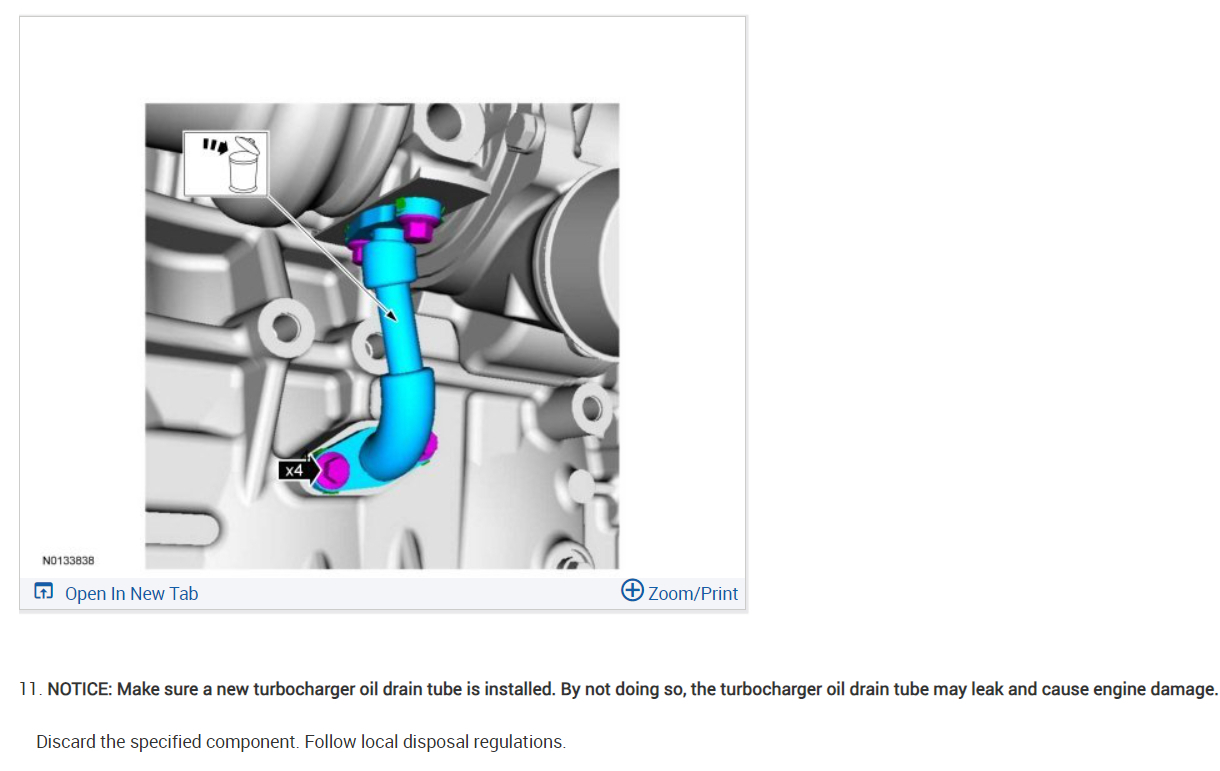Click the small magenta bolt under upper flange
The image size is (1220, 771).
point(355,248)
